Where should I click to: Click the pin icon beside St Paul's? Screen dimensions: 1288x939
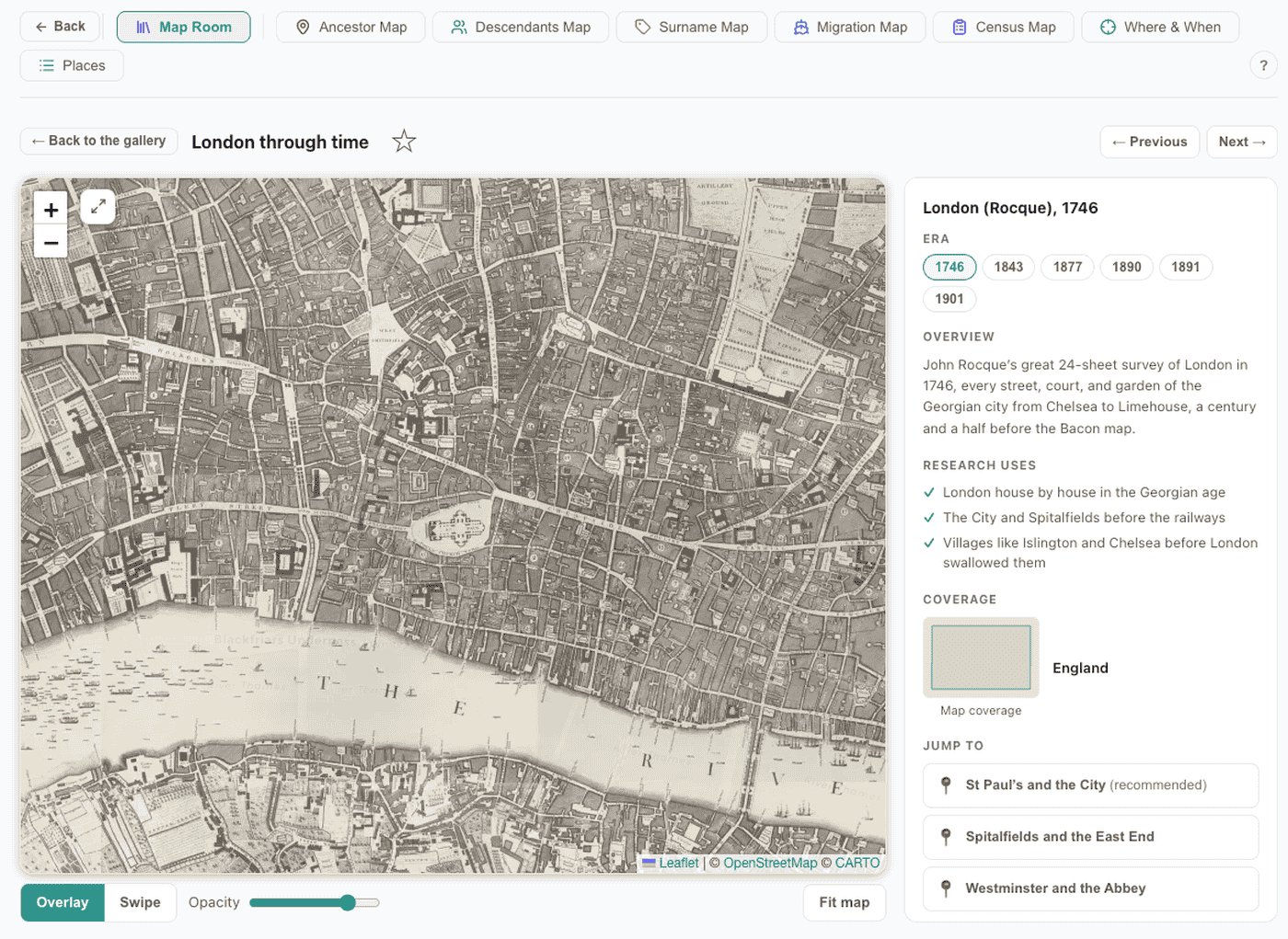(946, 785)
